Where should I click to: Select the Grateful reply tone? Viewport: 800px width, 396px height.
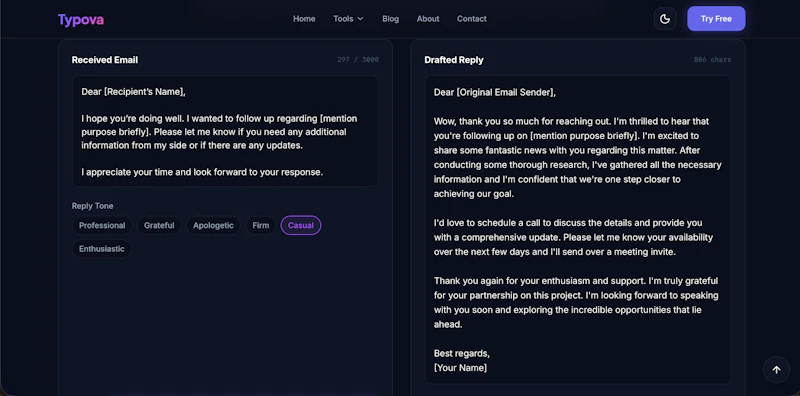click(159, 226)
